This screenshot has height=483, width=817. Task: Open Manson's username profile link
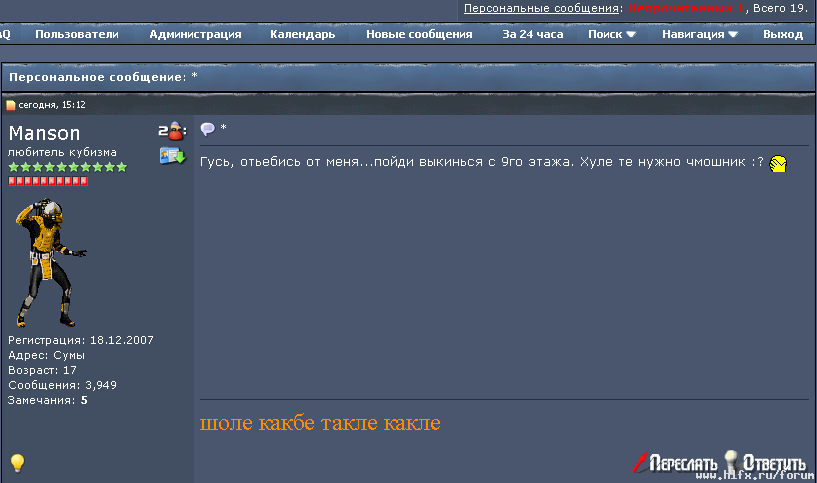point(45,133)
